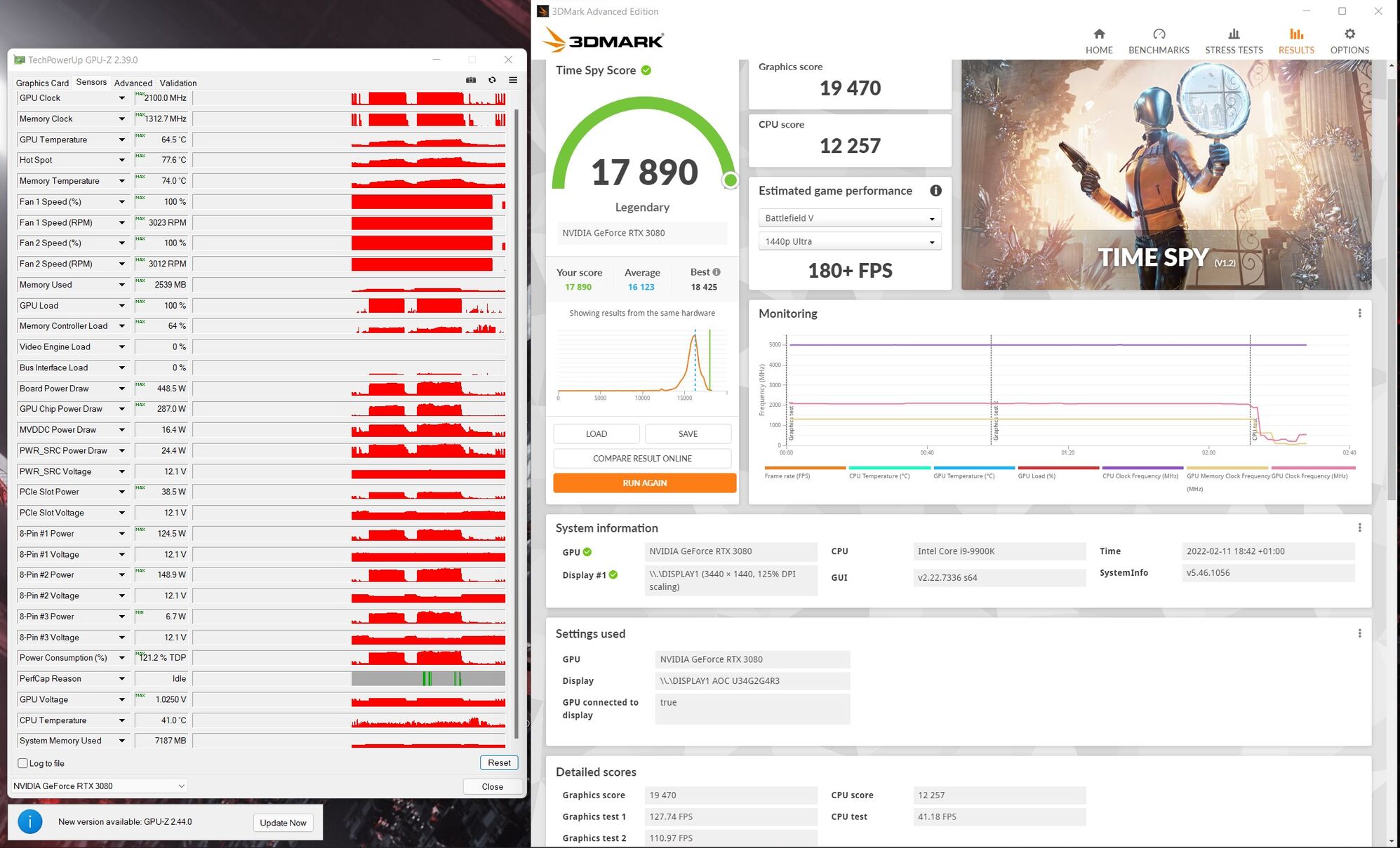This screenshot has width=1400, height=848.
Task: Click the GPU-Z refresh sensors icon
Action: [492, 80]
